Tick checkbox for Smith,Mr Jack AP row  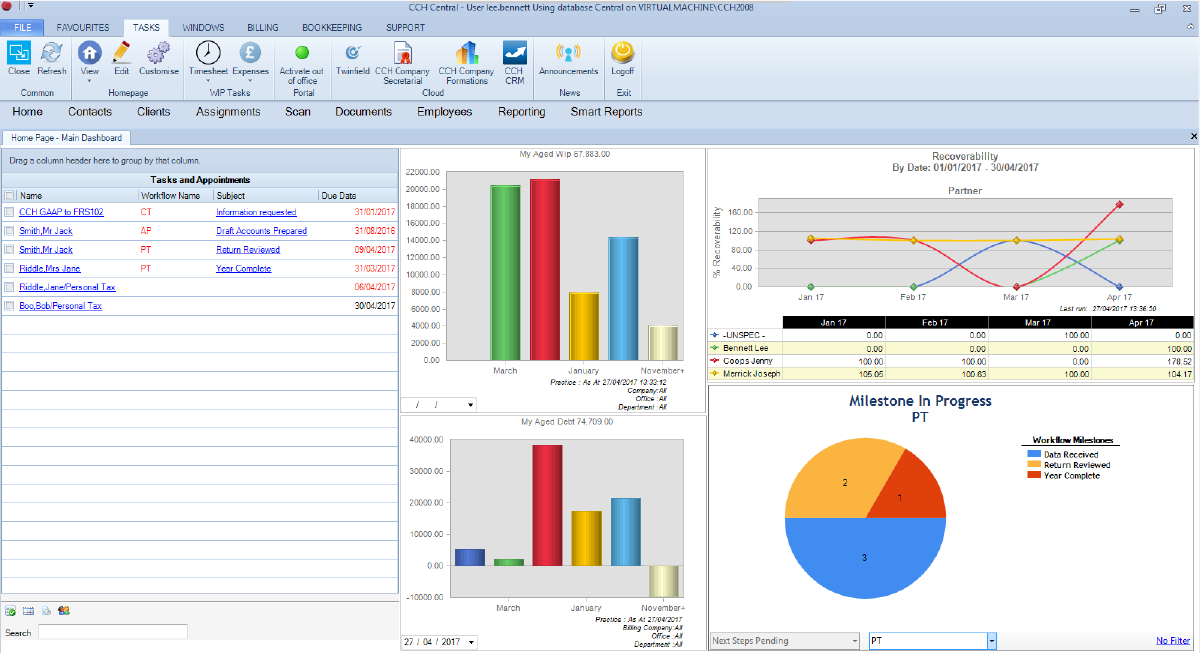(9, 231)
